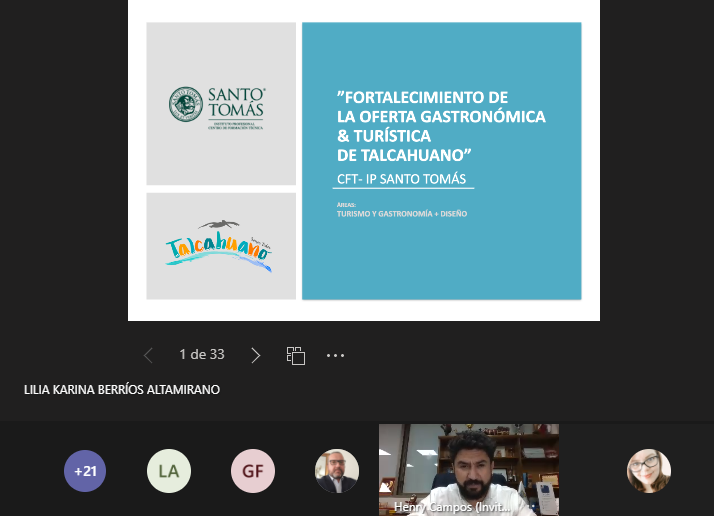
Task: Select the GF participant avatar
Action: (252, 471)
